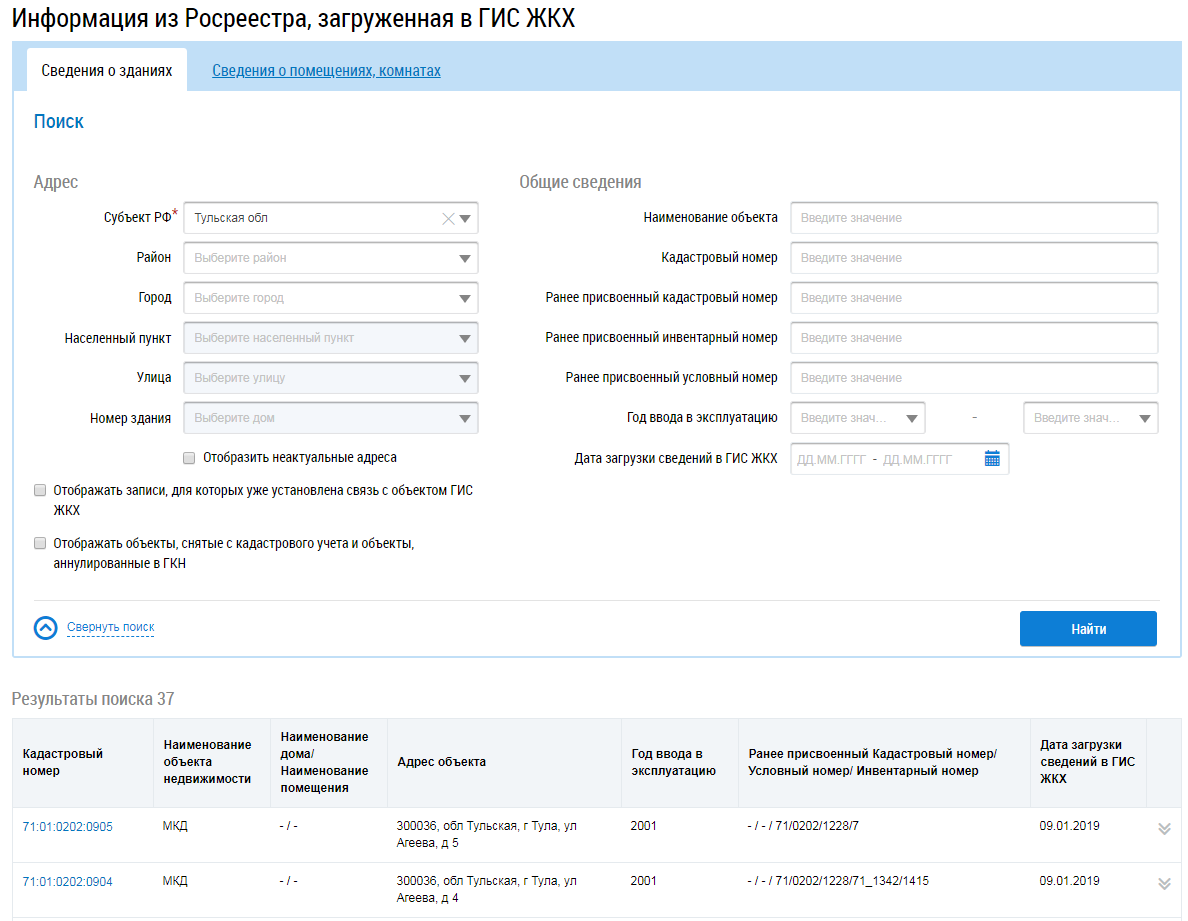Open second Год ввода в эксплуатацию dropdown
The width and height of the screenshot is (1188, 921).
[1144, 419]
